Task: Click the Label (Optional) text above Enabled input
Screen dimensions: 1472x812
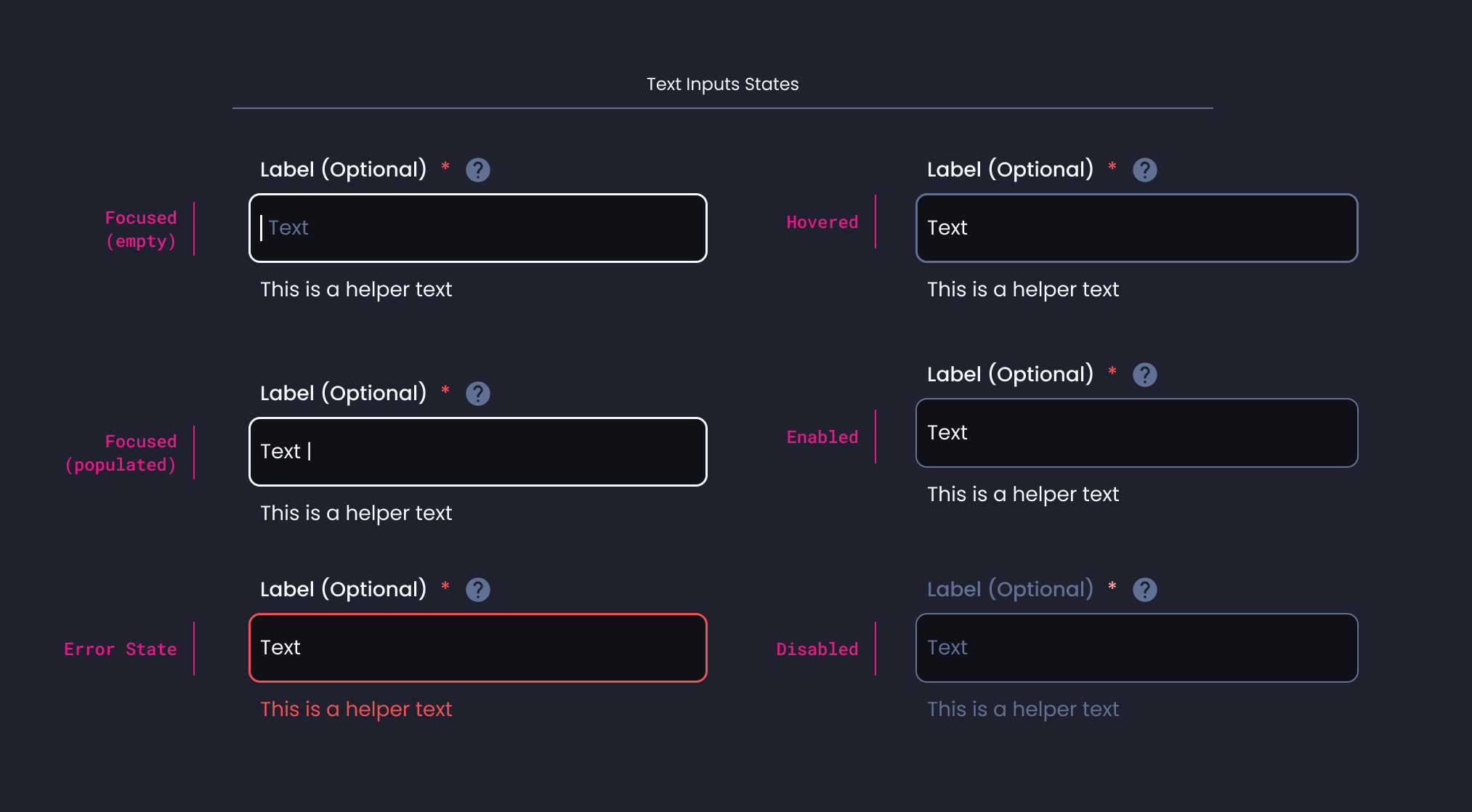Action: [x=1010, y=374]
